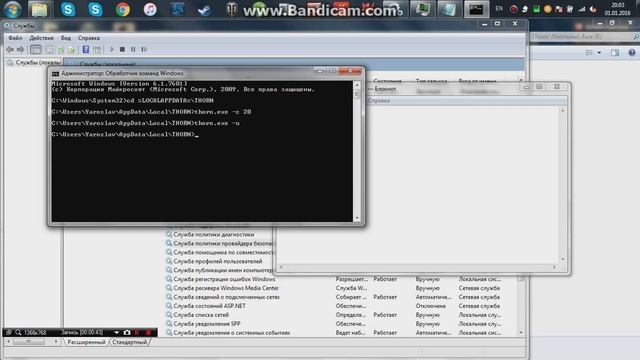Minimize the Services window
The height and width of the screenshot is (360, 640).
click(x=484, y=24)
